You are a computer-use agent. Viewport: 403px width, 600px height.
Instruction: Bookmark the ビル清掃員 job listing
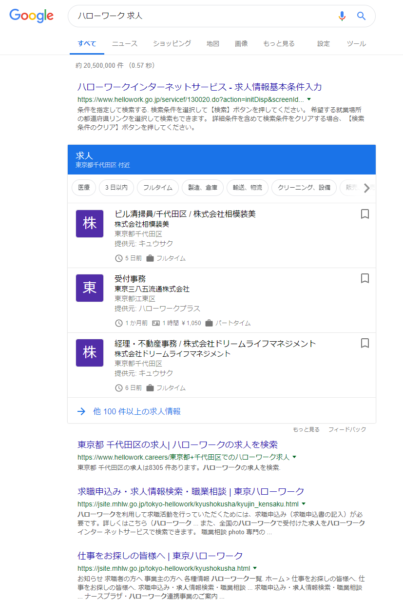365,214
